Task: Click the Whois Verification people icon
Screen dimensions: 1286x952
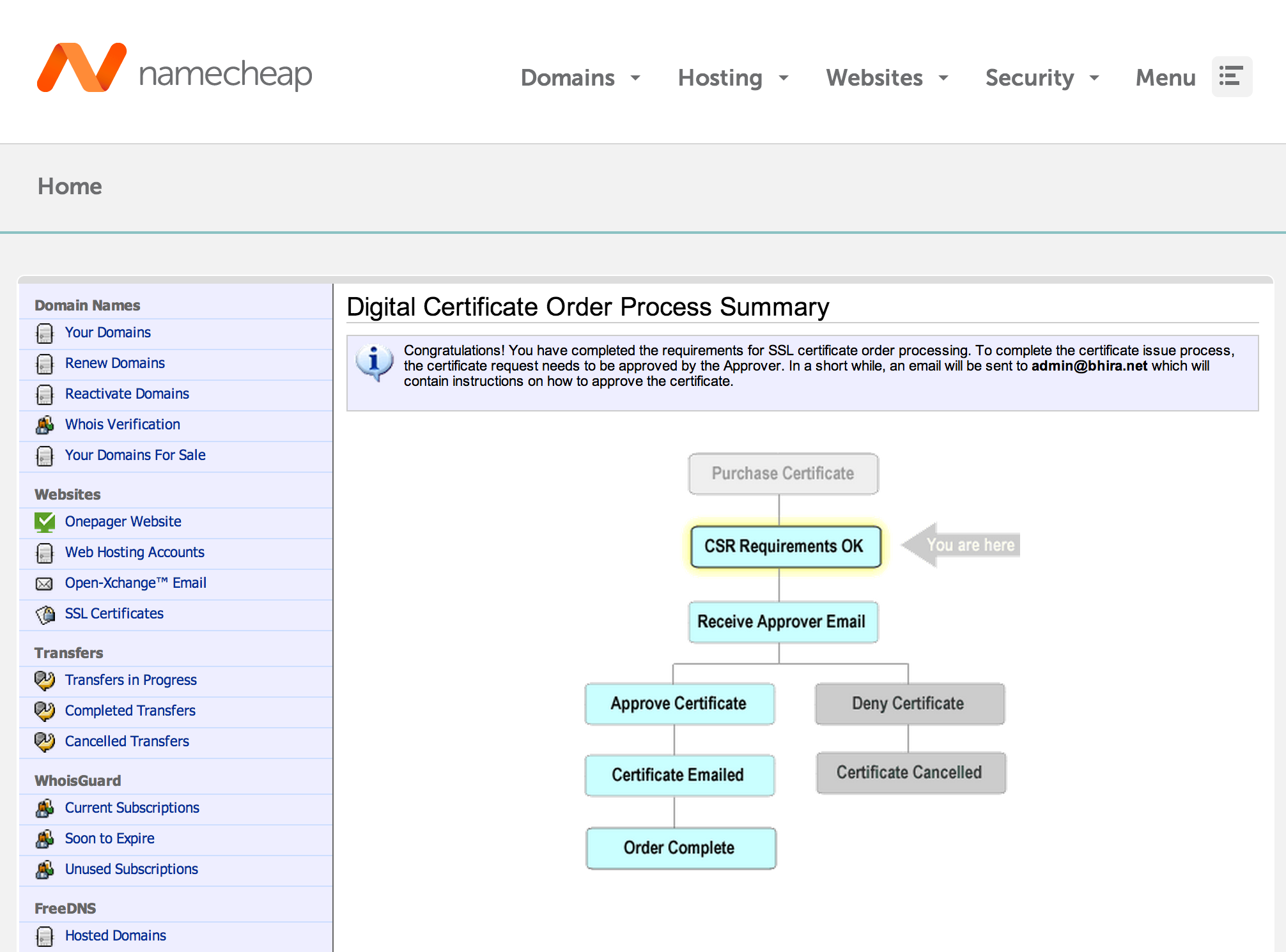Action: [45, 424]
